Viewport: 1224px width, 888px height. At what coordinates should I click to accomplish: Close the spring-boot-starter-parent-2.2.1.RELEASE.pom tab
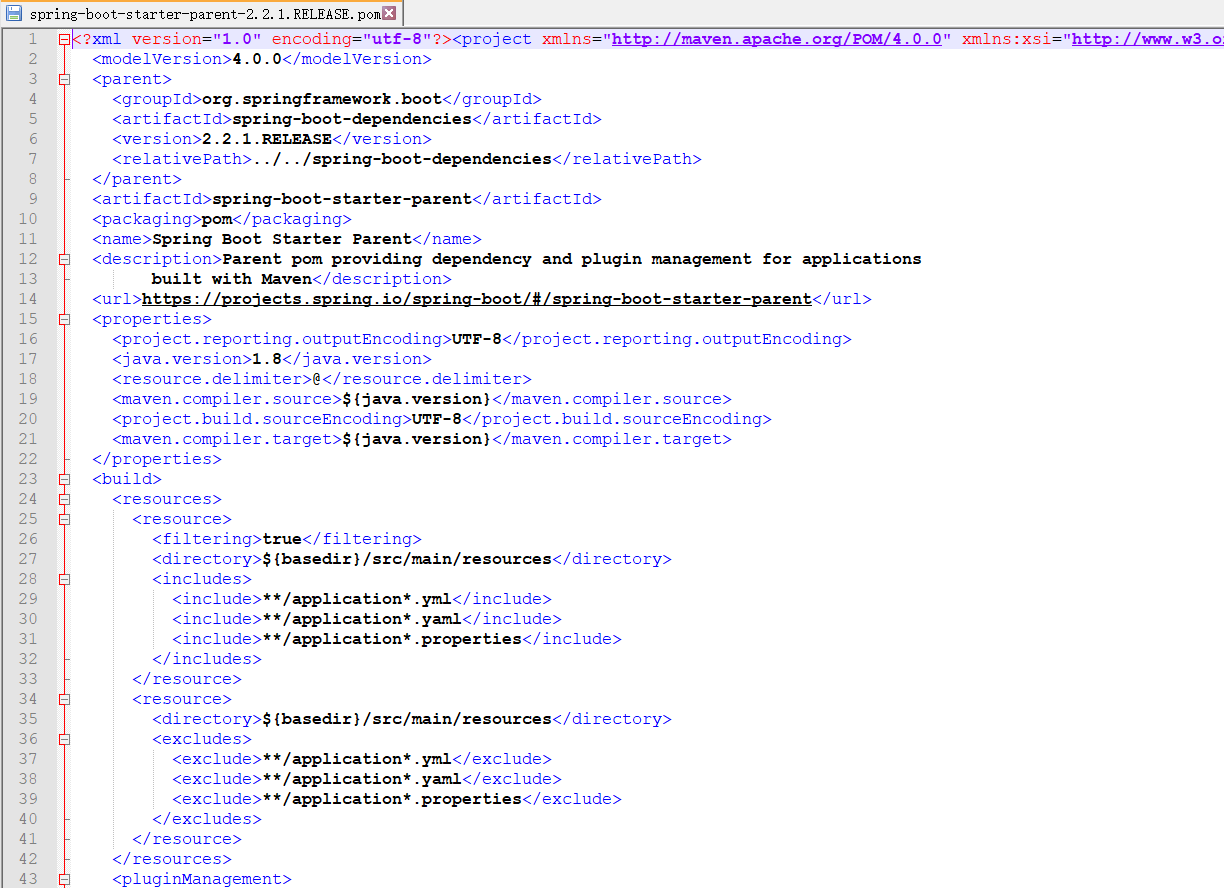click(390, 14)
